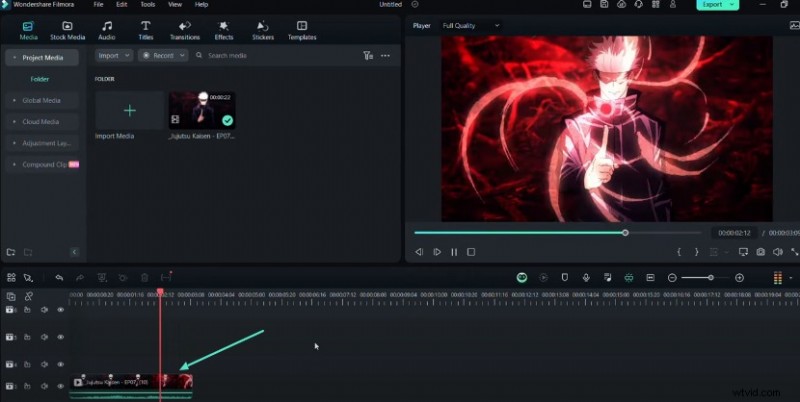Hide the top track with eye icon
This screenshot has height=402, width=800.
60,310
